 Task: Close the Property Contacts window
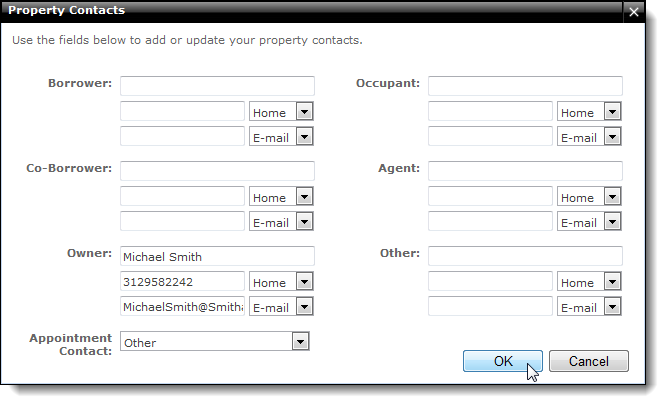pos(633,12)
